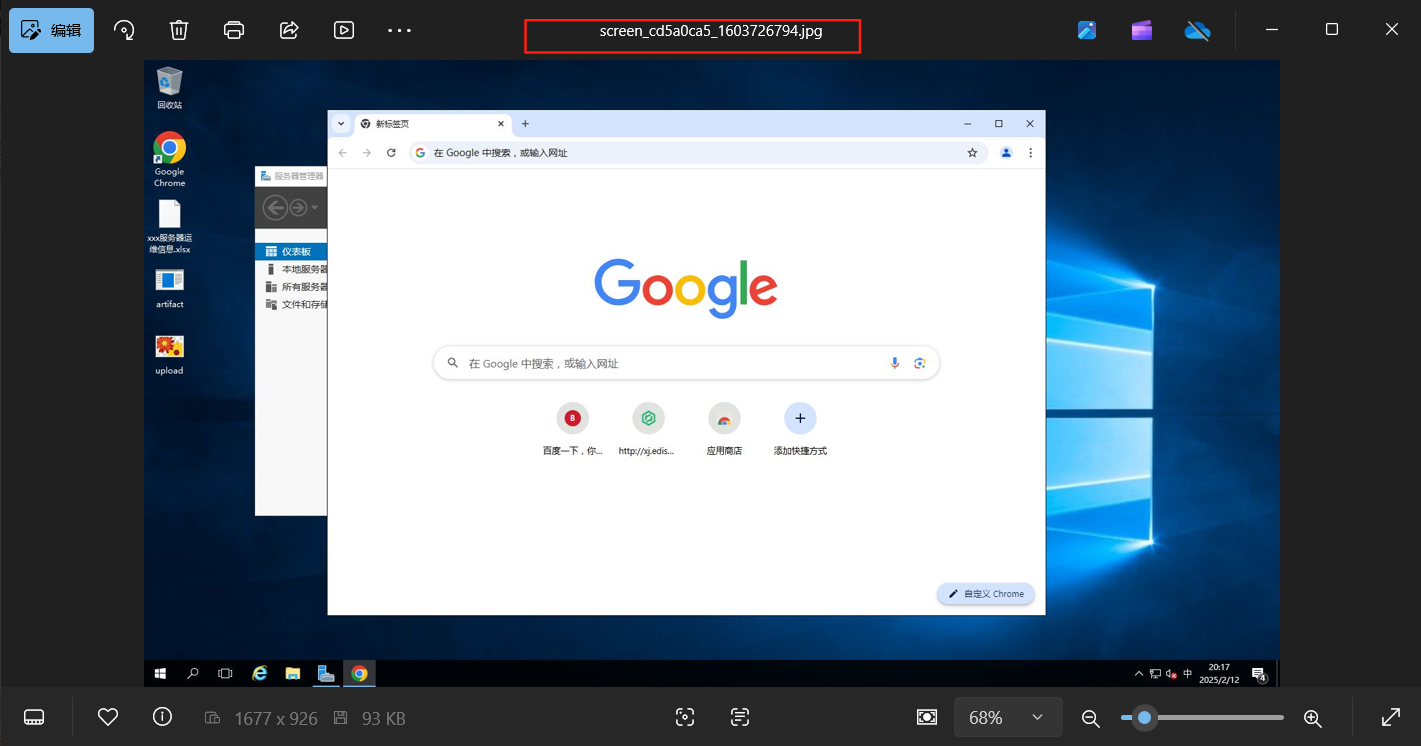Click the OneDrive crossed-out cloud icon

point(1197,30)
